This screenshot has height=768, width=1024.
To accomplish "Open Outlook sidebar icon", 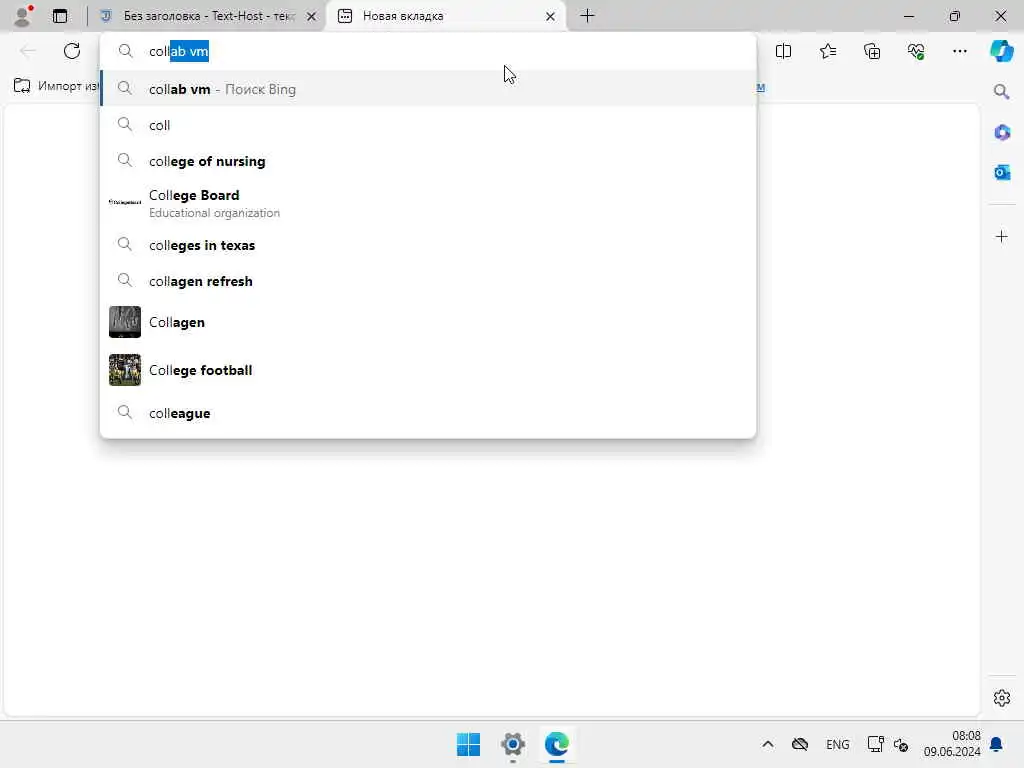I will 1002,172.
